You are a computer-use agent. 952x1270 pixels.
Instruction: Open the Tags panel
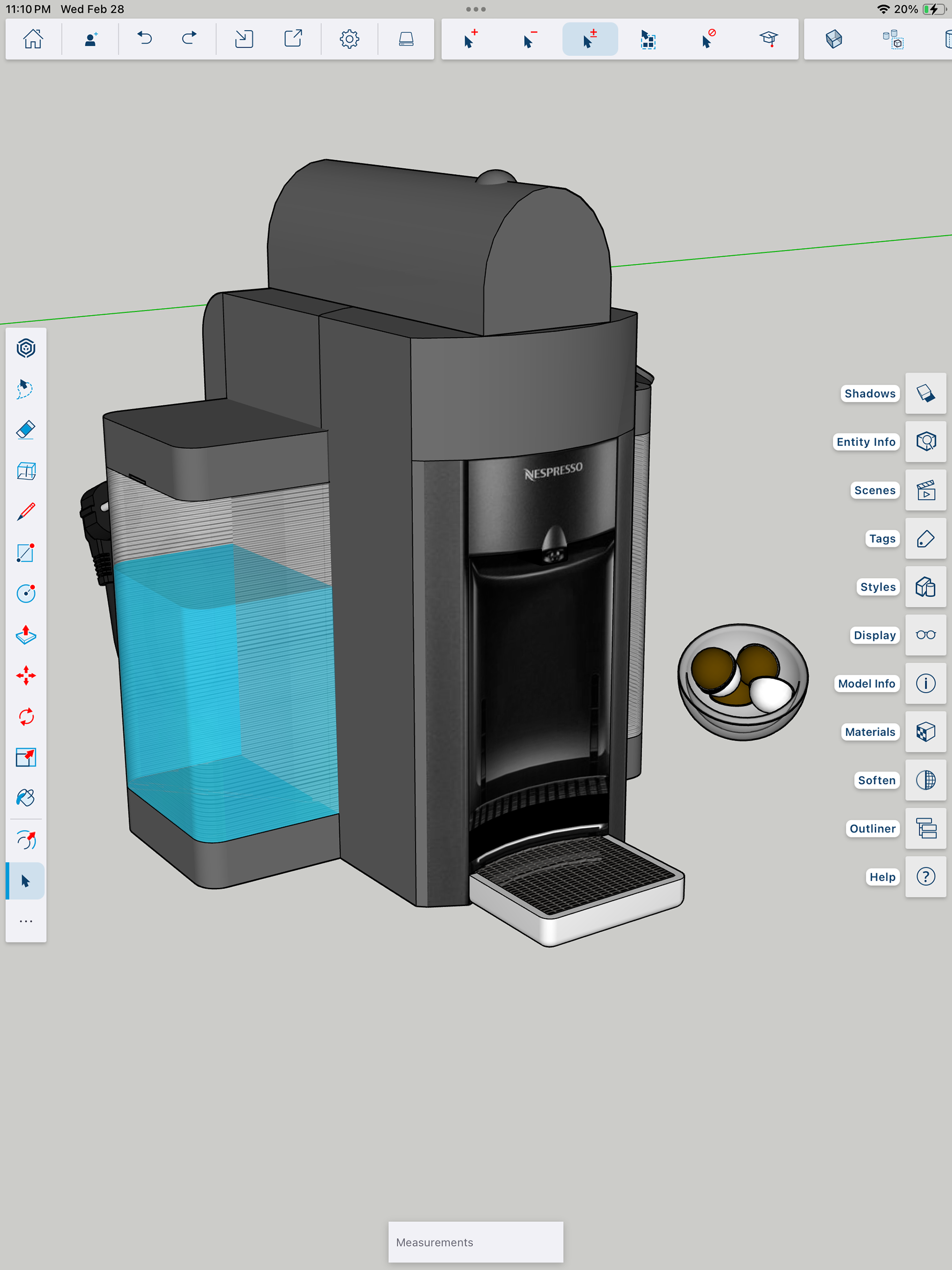tap(925, 539)
